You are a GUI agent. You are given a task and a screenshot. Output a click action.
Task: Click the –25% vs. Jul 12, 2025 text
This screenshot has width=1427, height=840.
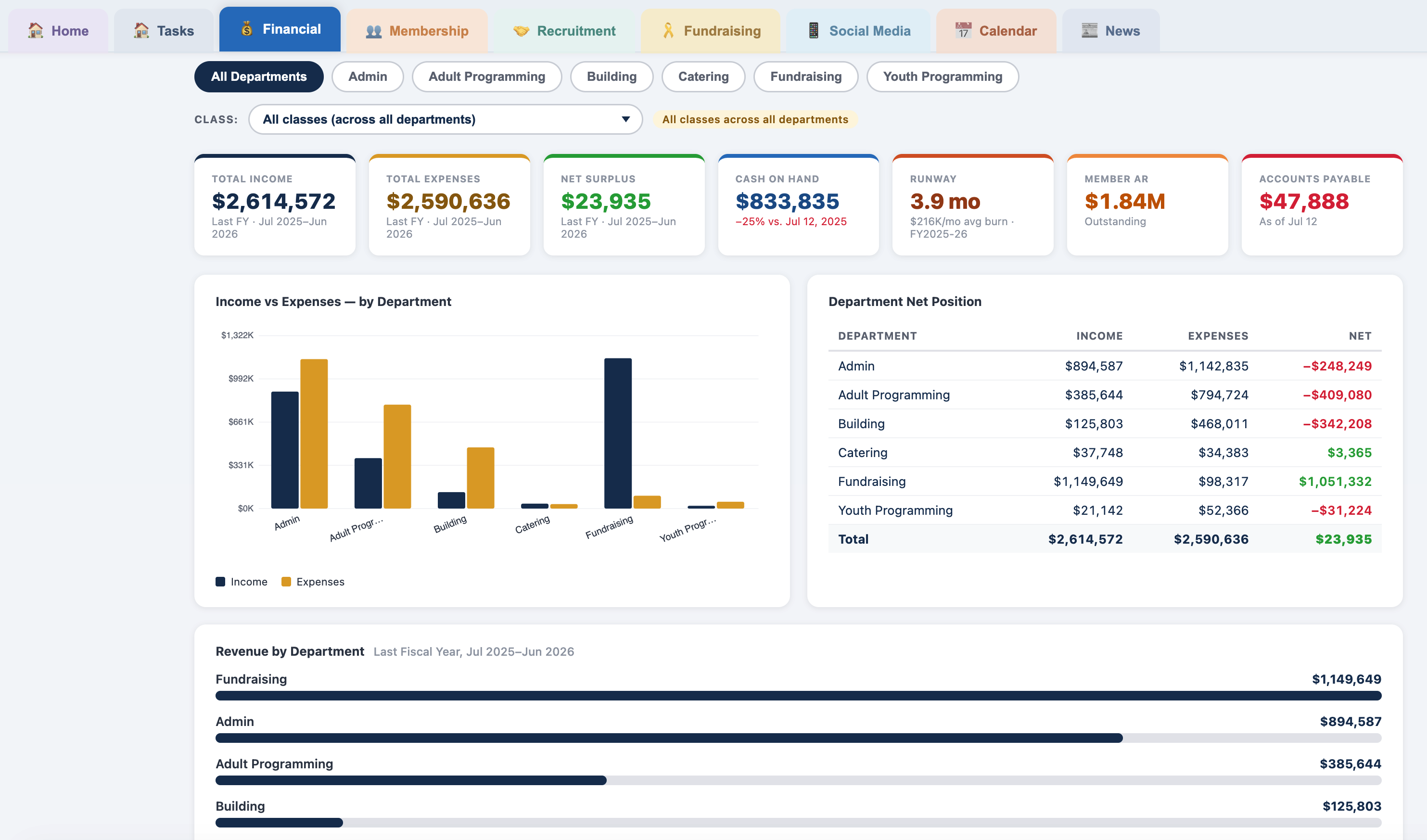coord(791,221)
